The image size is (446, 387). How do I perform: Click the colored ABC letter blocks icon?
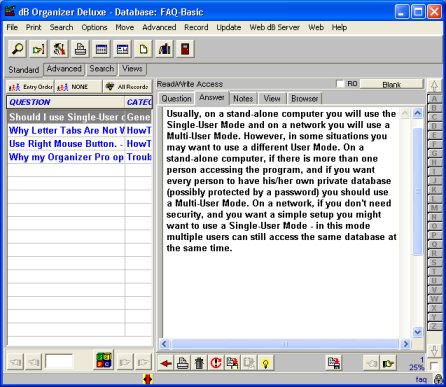pyautogui.click(x=104, y=360)
